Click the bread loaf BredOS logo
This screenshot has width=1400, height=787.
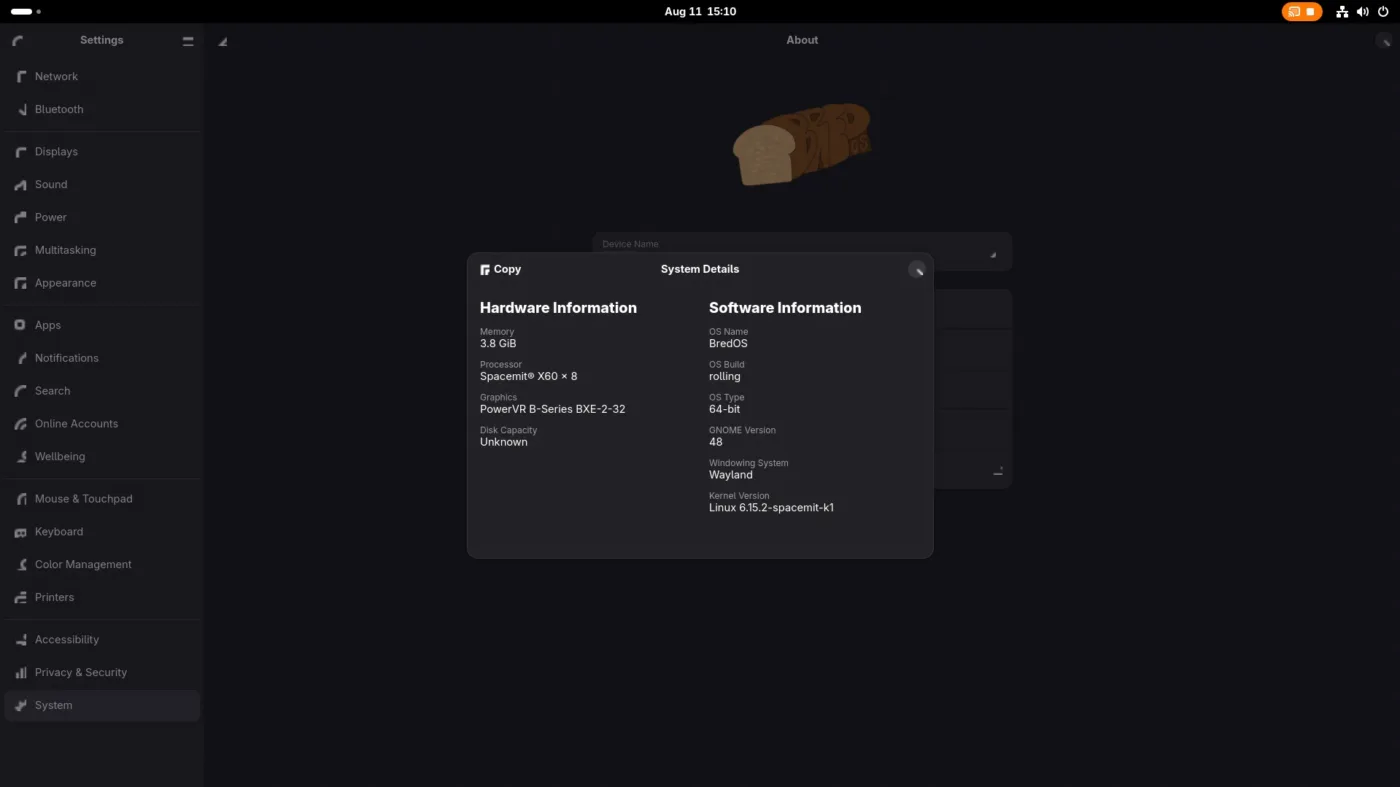point(802,144)
